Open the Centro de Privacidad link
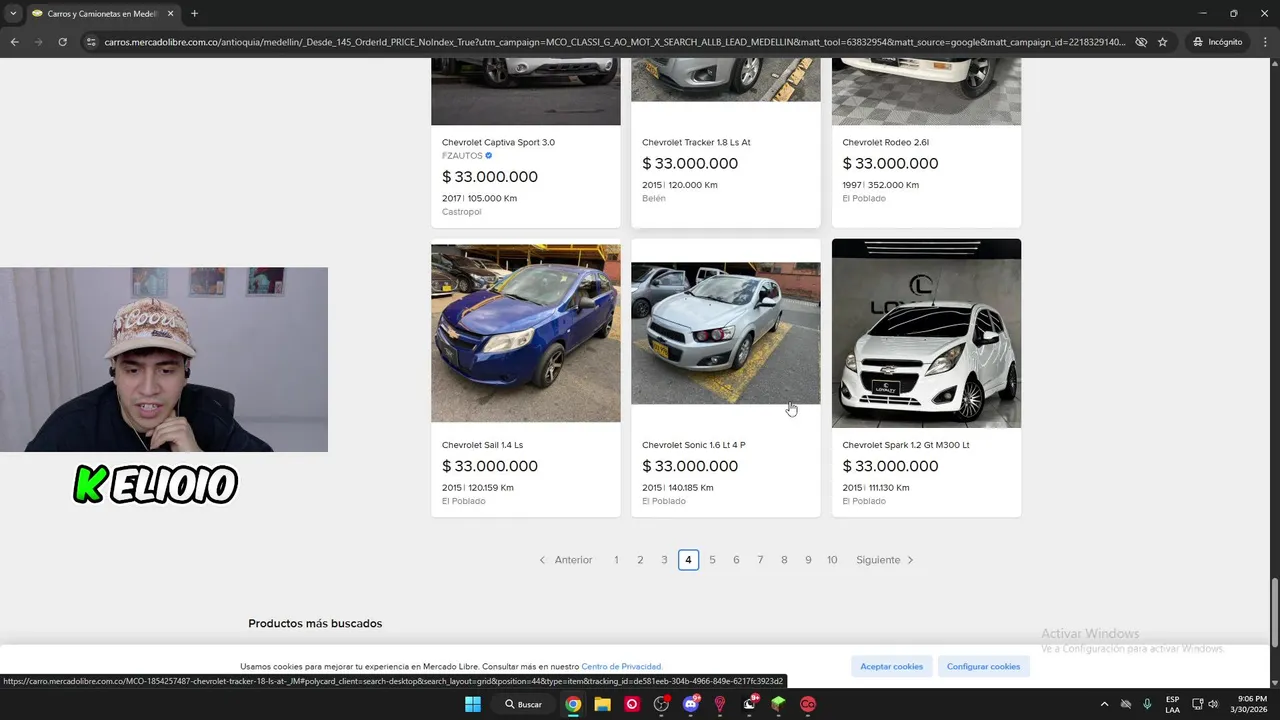The image size is (1280, 720). coord(622,666)
